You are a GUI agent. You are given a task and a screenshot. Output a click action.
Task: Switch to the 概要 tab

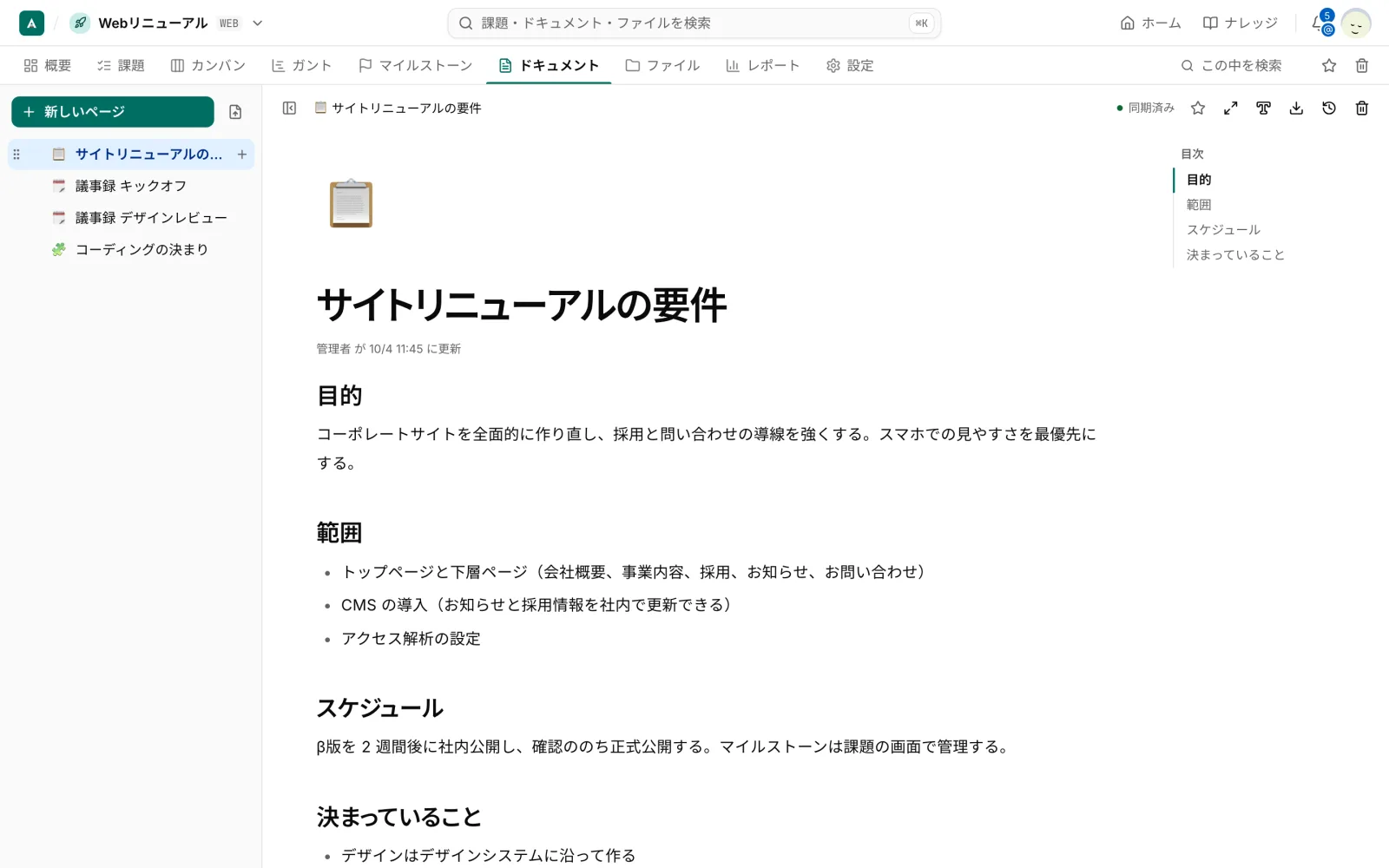48,65
